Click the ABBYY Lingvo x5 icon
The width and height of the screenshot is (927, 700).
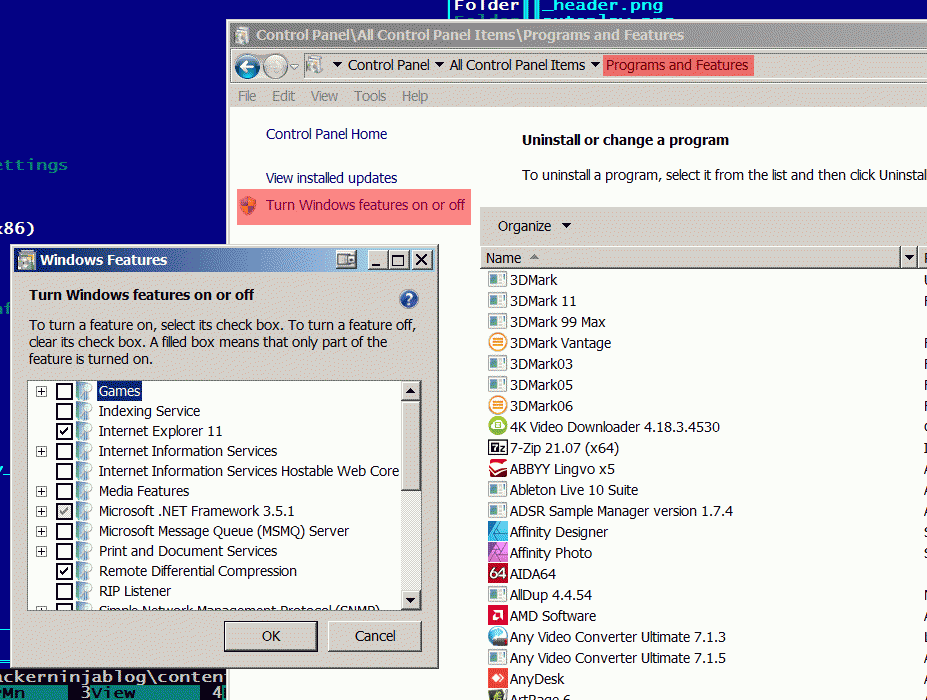[497, 468]
